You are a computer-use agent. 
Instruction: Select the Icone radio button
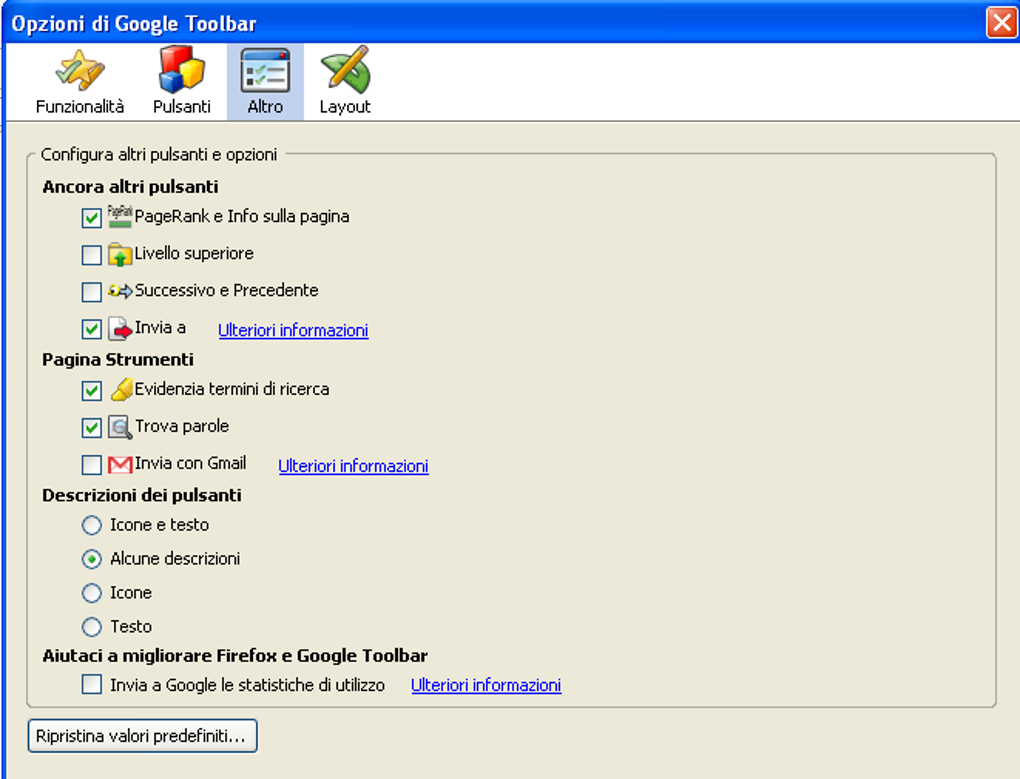(92, 592)
